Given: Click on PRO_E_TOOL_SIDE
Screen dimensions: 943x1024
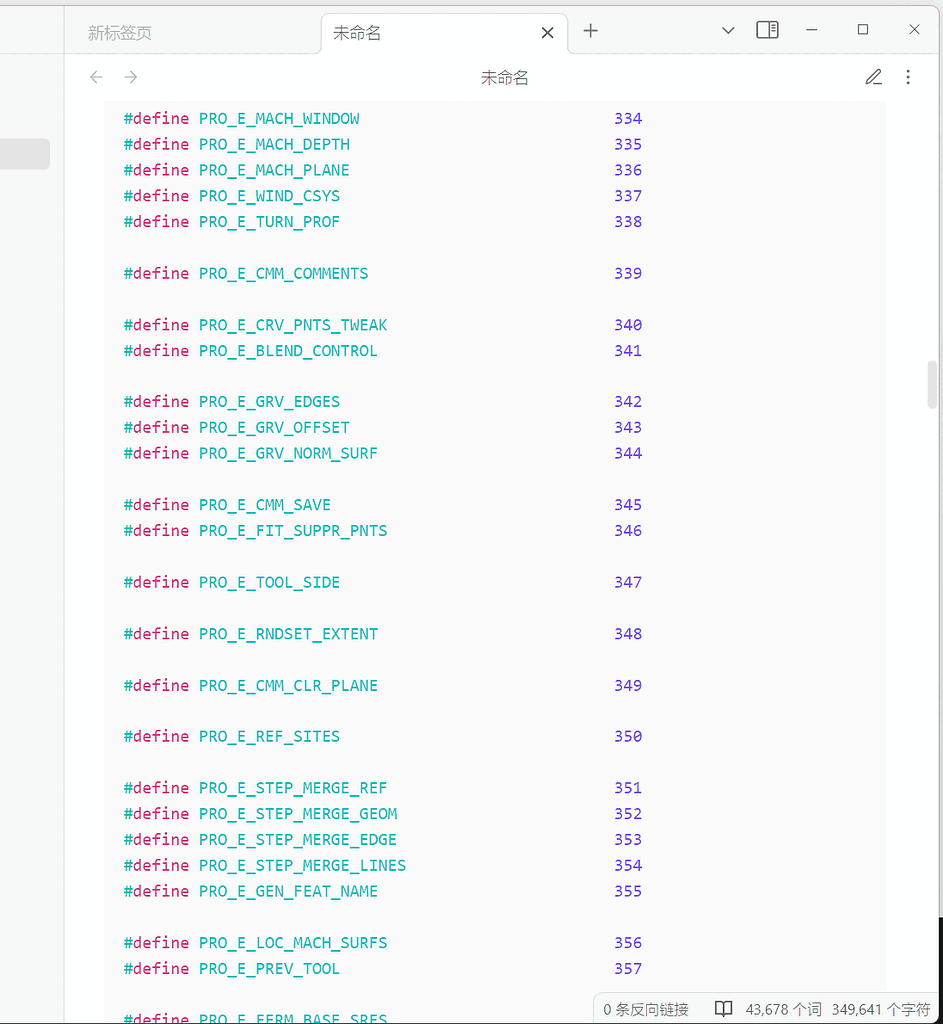Looking at the screenshot, I should pos(269,583).
